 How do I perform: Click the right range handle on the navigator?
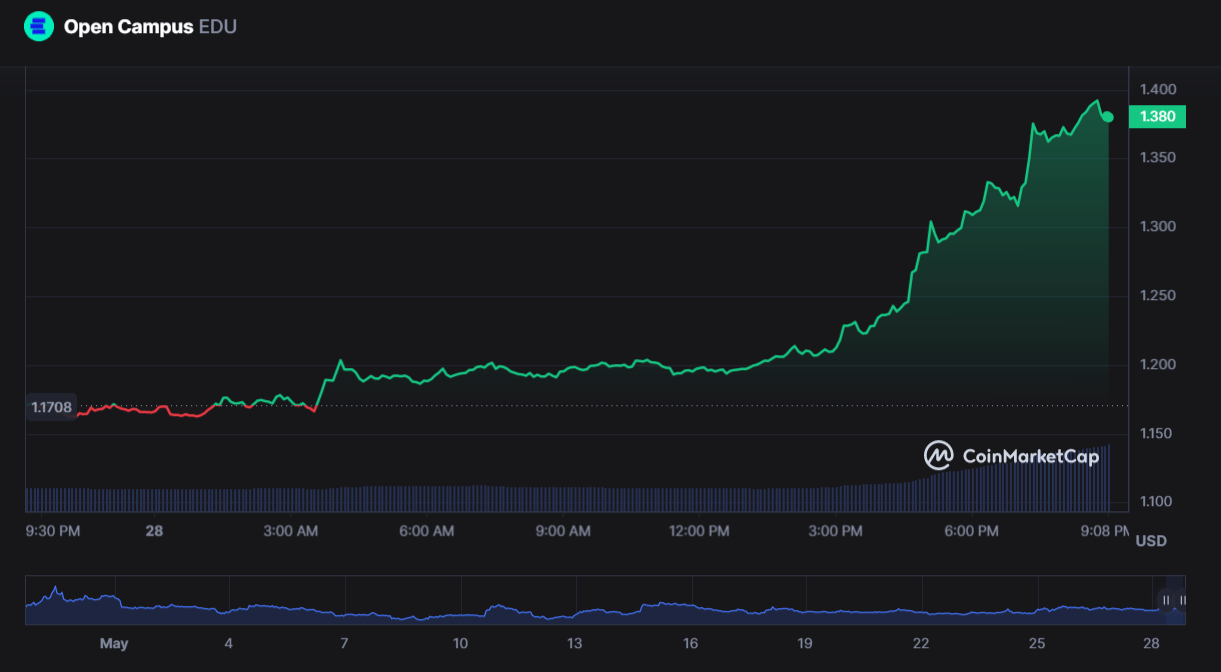[x=1183, y=600]
